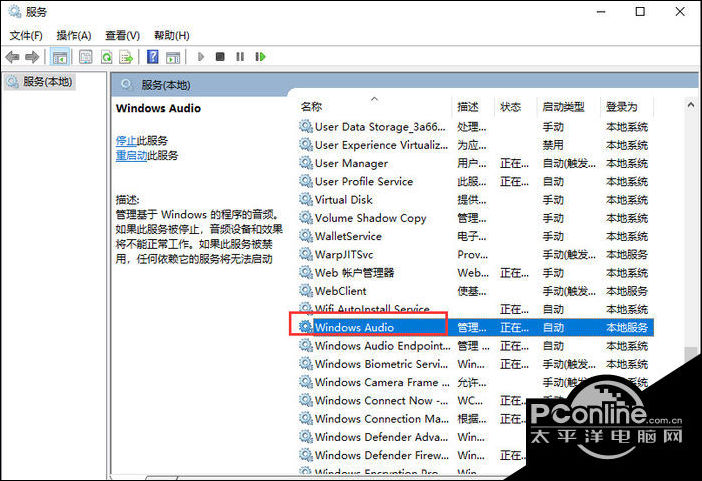Click the gear icon beside Windows Audio
The width and height of the screenshot is (702, 481).
pos(306,327)
